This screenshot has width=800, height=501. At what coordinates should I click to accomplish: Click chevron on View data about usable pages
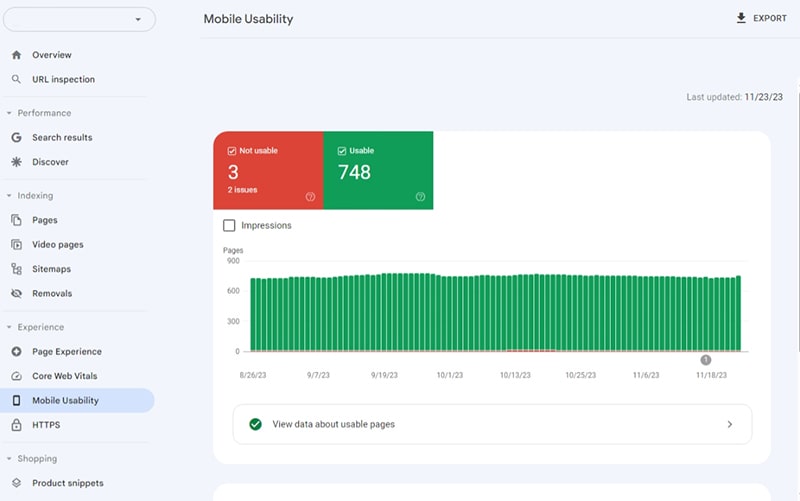[730, 424]
